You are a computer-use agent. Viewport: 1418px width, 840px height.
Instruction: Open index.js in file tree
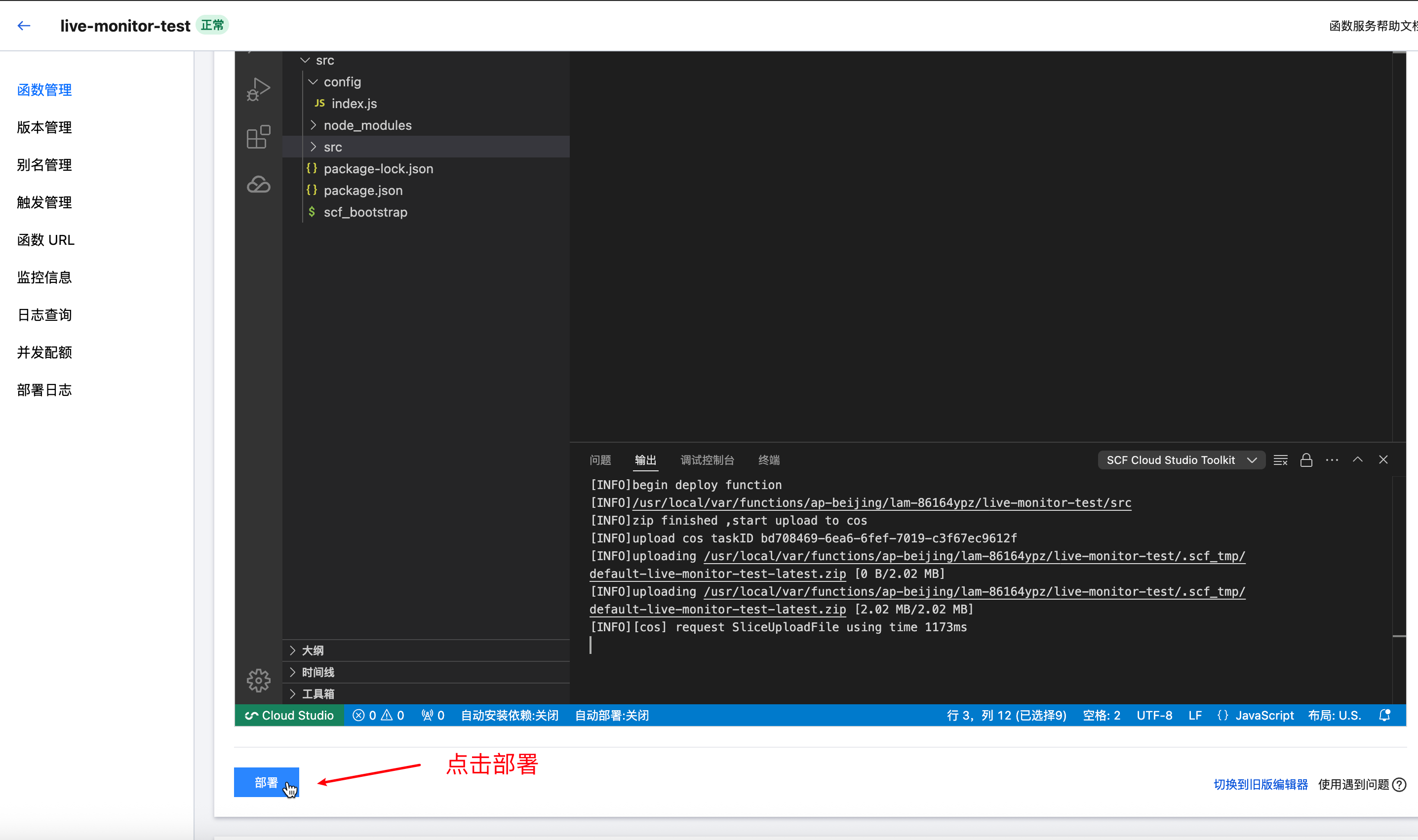[354, 104]
